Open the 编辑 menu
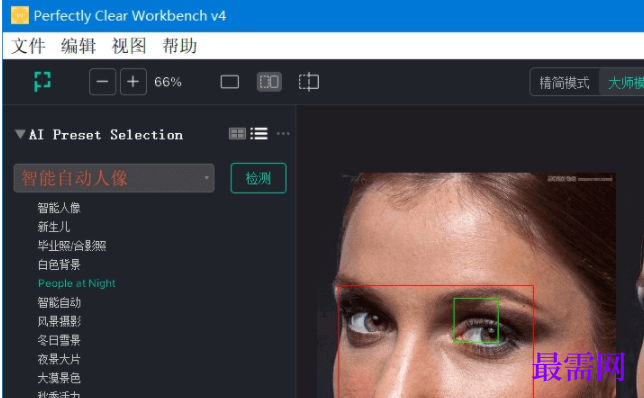This screenshot has height=398, width=644. [x=78, y=45]
